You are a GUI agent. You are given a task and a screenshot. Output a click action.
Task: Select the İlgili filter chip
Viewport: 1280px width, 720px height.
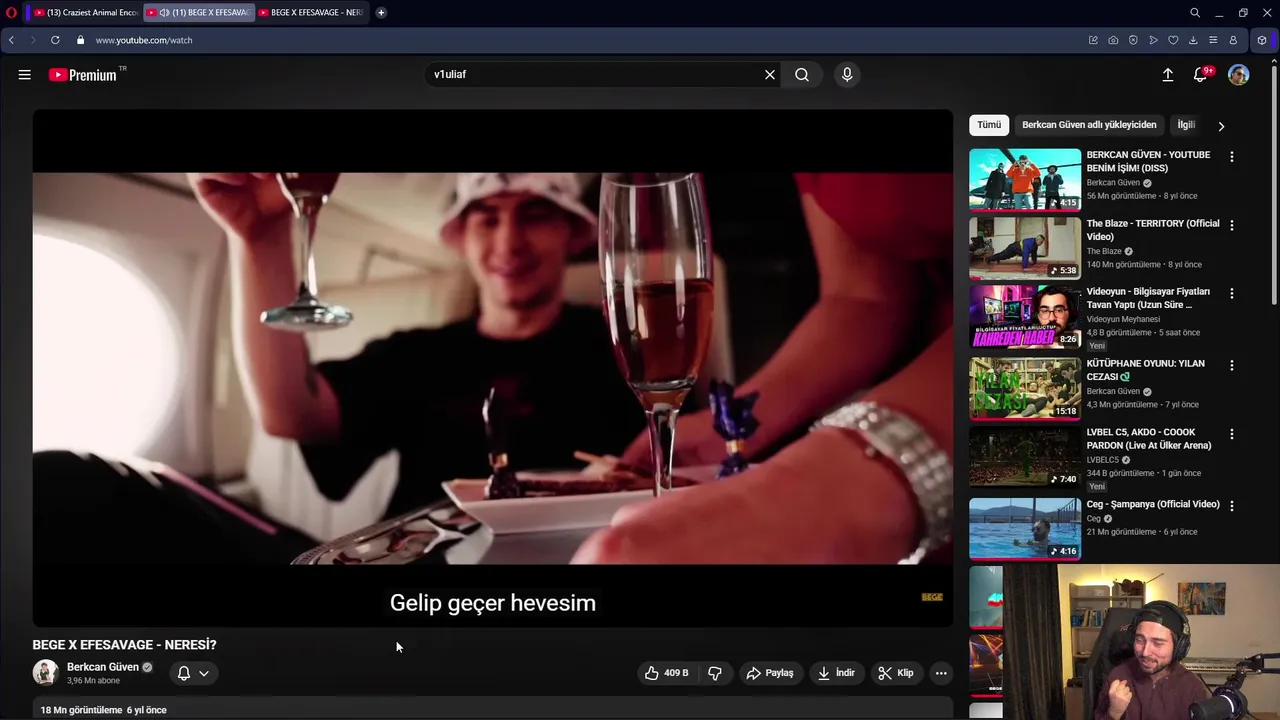[x=1186, y=125]
